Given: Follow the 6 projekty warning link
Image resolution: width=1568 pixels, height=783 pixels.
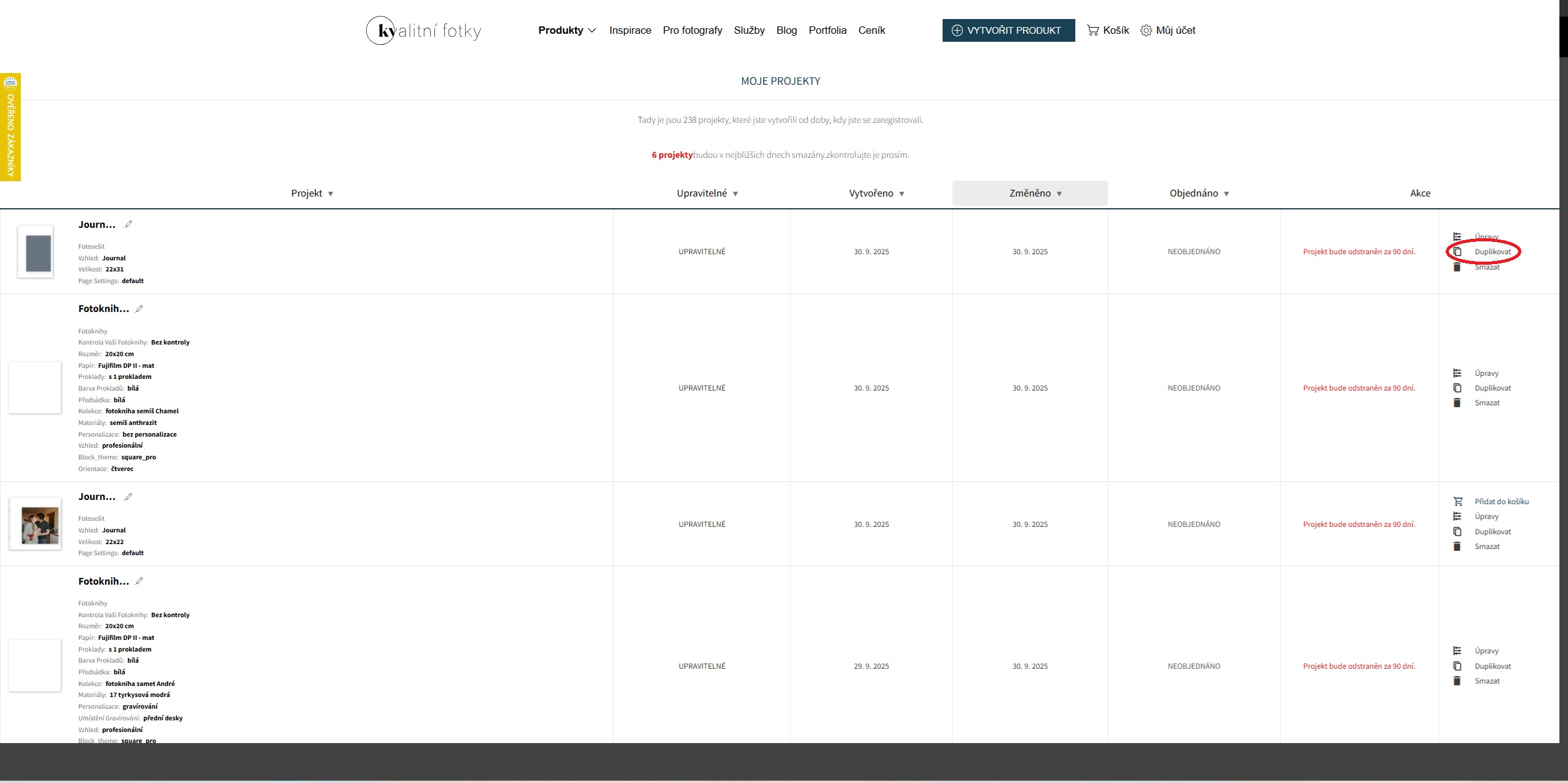Looking at the screenshot, I should click(x=672, y=155).
